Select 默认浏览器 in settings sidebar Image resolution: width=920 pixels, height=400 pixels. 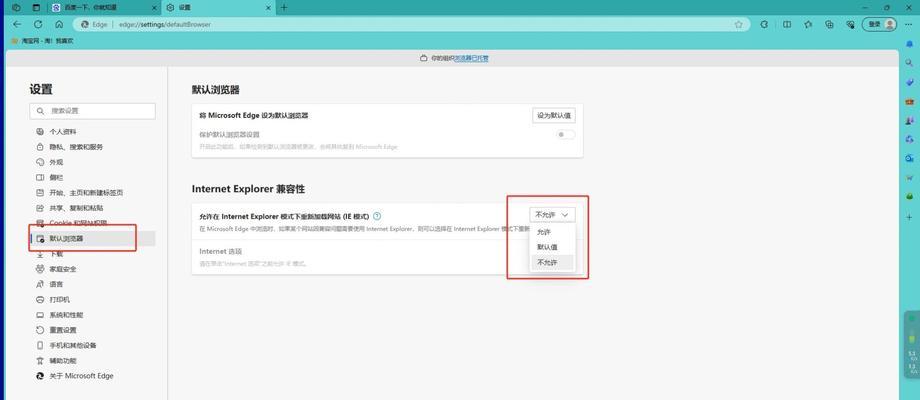click(93, 239)
